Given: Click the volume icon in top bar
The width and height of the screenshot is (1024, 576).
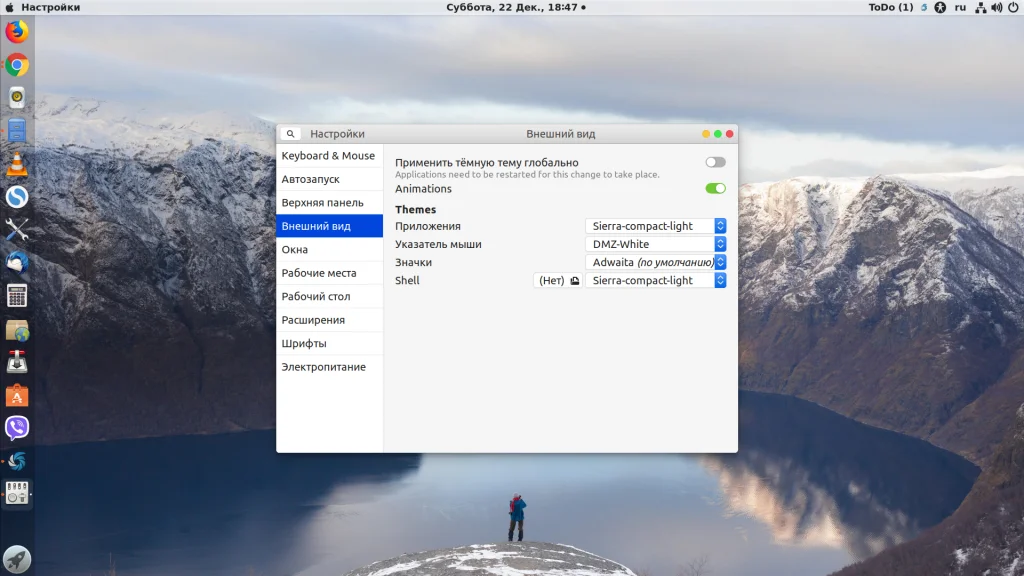Looking at the screenshot, I should coord(997,7).
